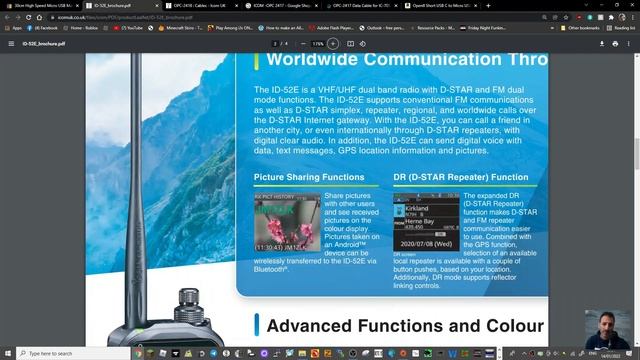640x360 pixels.
Task: Open the Home - Roblox bookmark
Action: (81, 28)
